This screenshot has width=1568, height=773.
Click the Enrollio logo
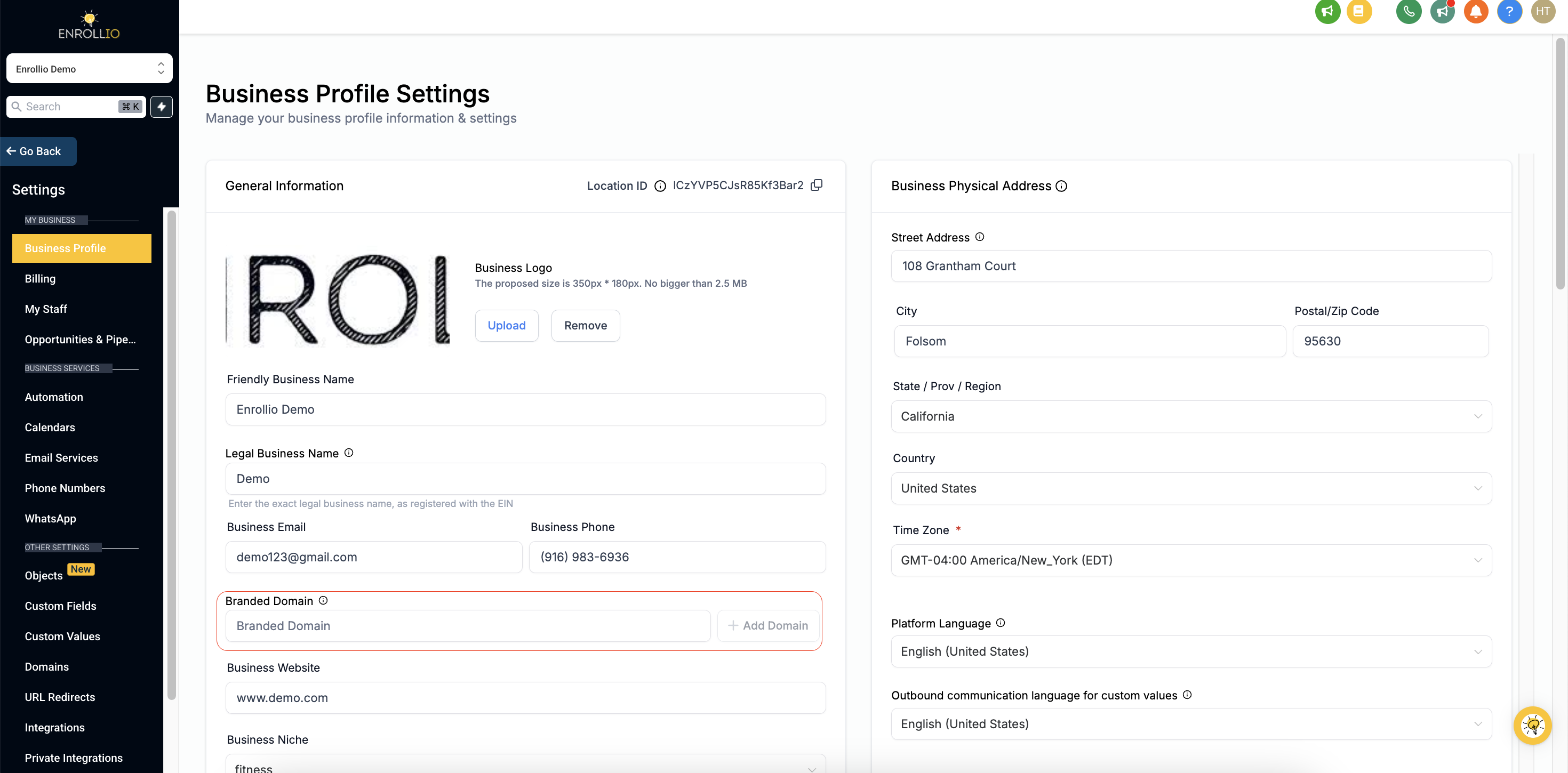[89, 25]
